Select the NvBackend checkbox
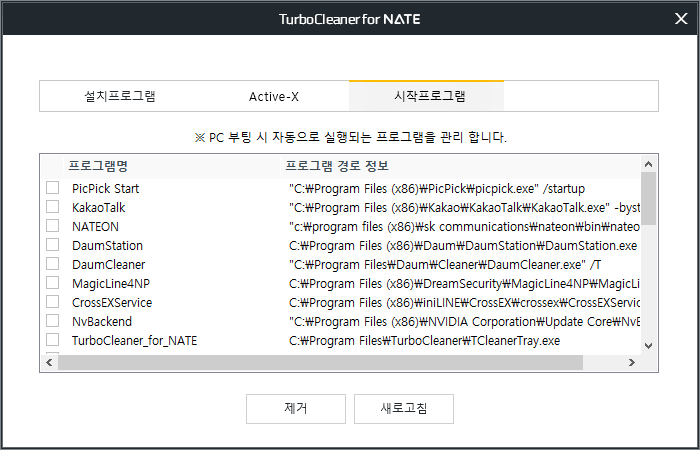Viewport: 700px width, 450px height. coord(52,321)
